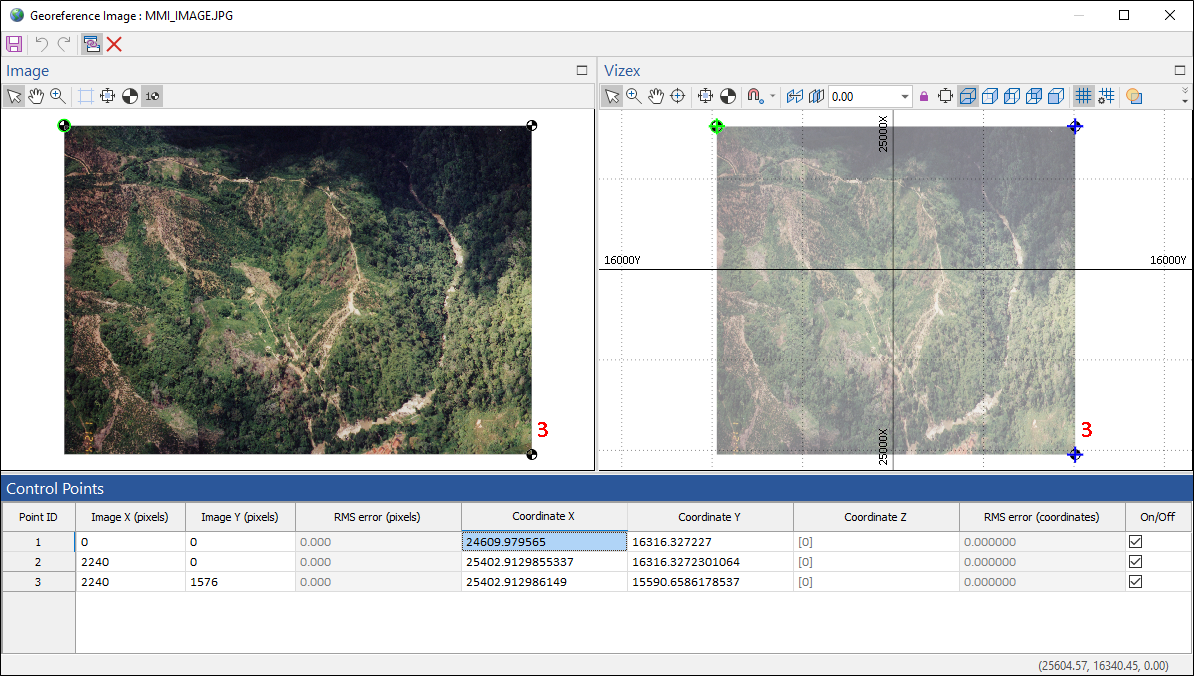The height and width of the screenshot is (676, 1194).
Task: Select the pan hand tool in Image pane
Action: [x=36, y=96]
